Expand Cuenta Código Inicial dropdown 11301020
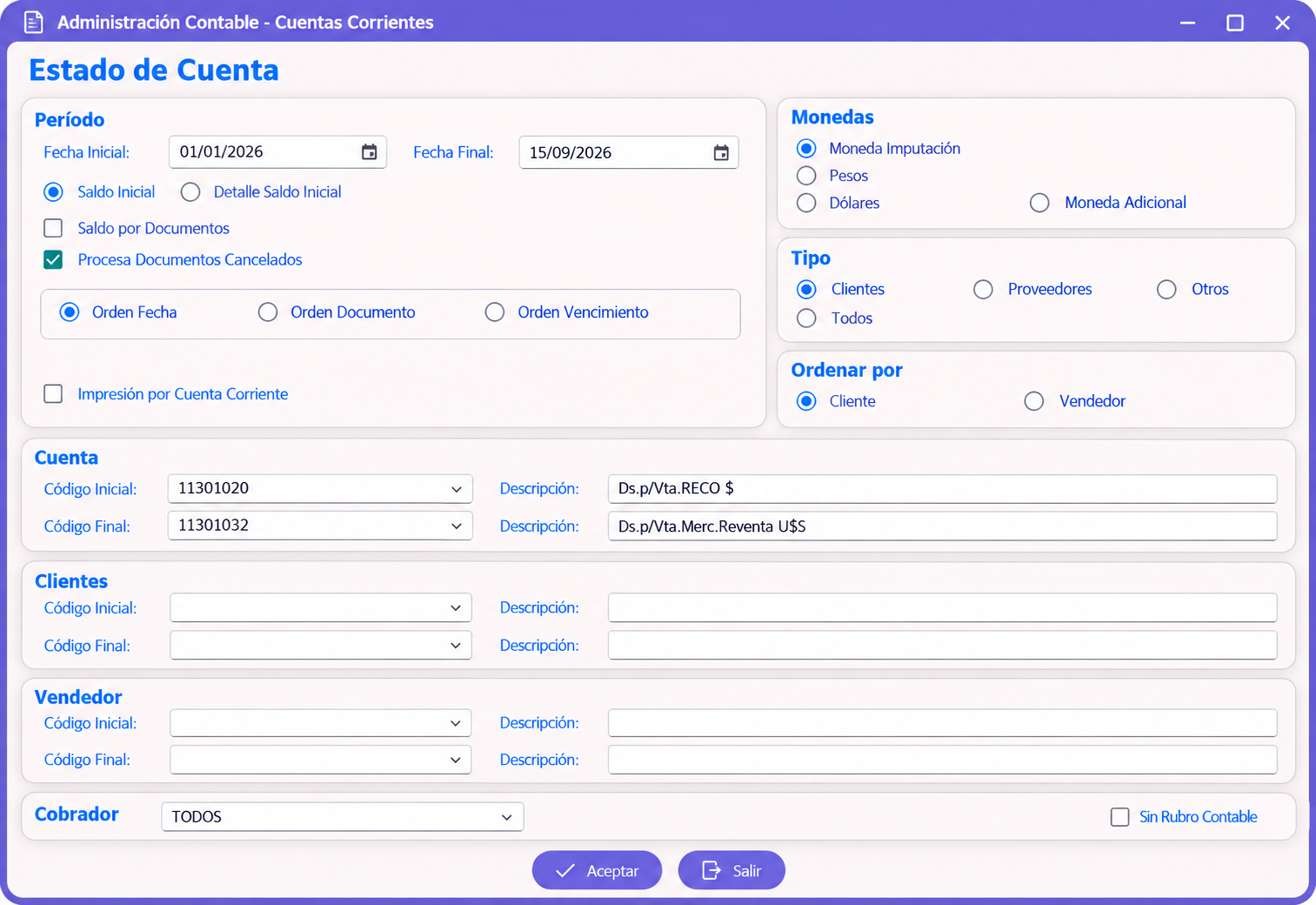The image size is (1316, 905). pyautogui.click(x=456, y=489)
